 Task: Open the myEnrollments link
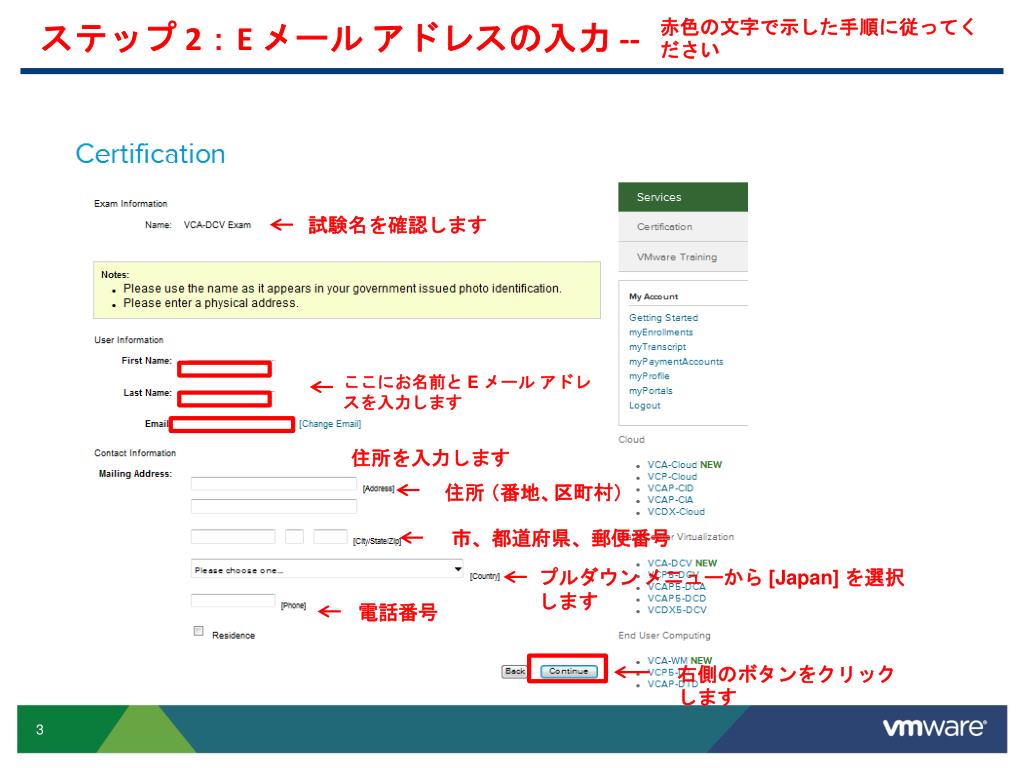[x=661, y=332]
